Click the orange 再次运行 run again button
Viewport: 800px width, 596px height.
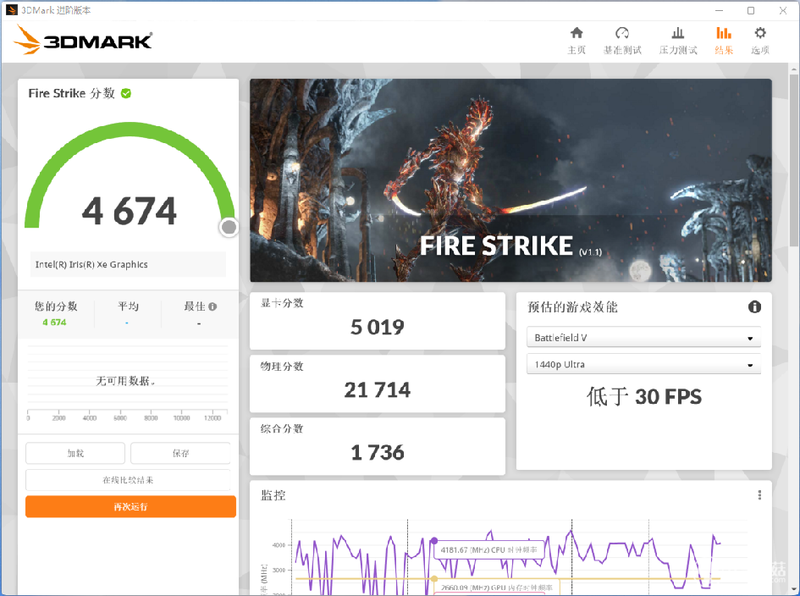click(131, 507)
